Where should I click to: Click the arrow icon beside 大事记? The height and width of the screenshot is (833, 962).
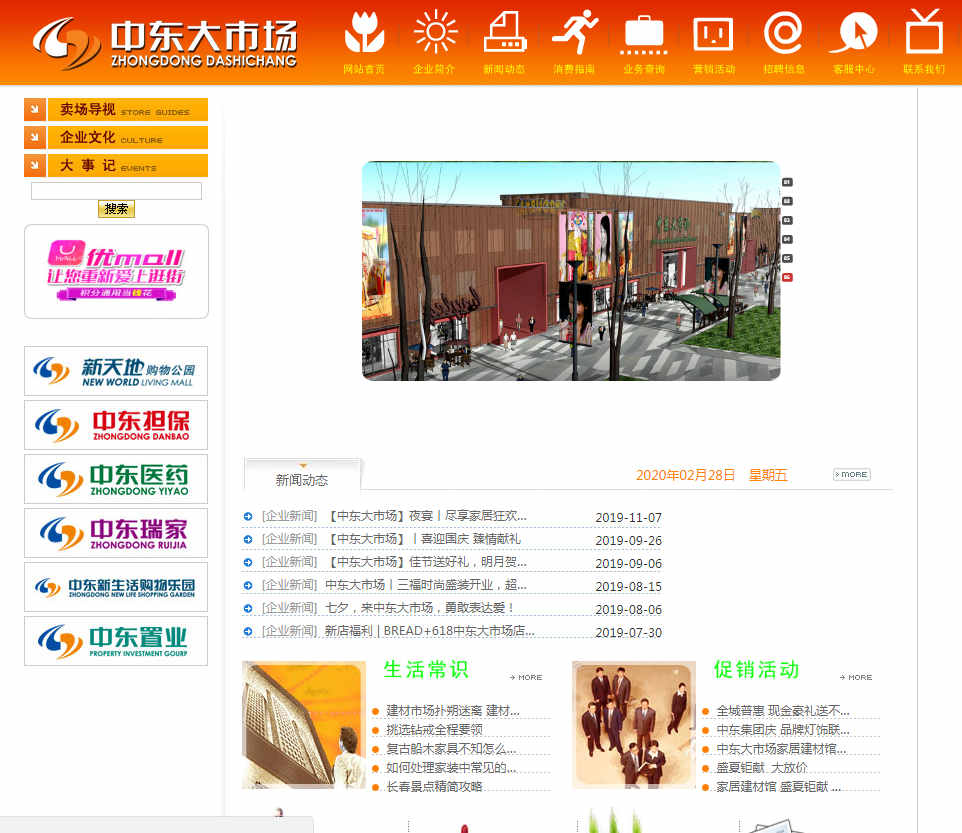[35, 166]
